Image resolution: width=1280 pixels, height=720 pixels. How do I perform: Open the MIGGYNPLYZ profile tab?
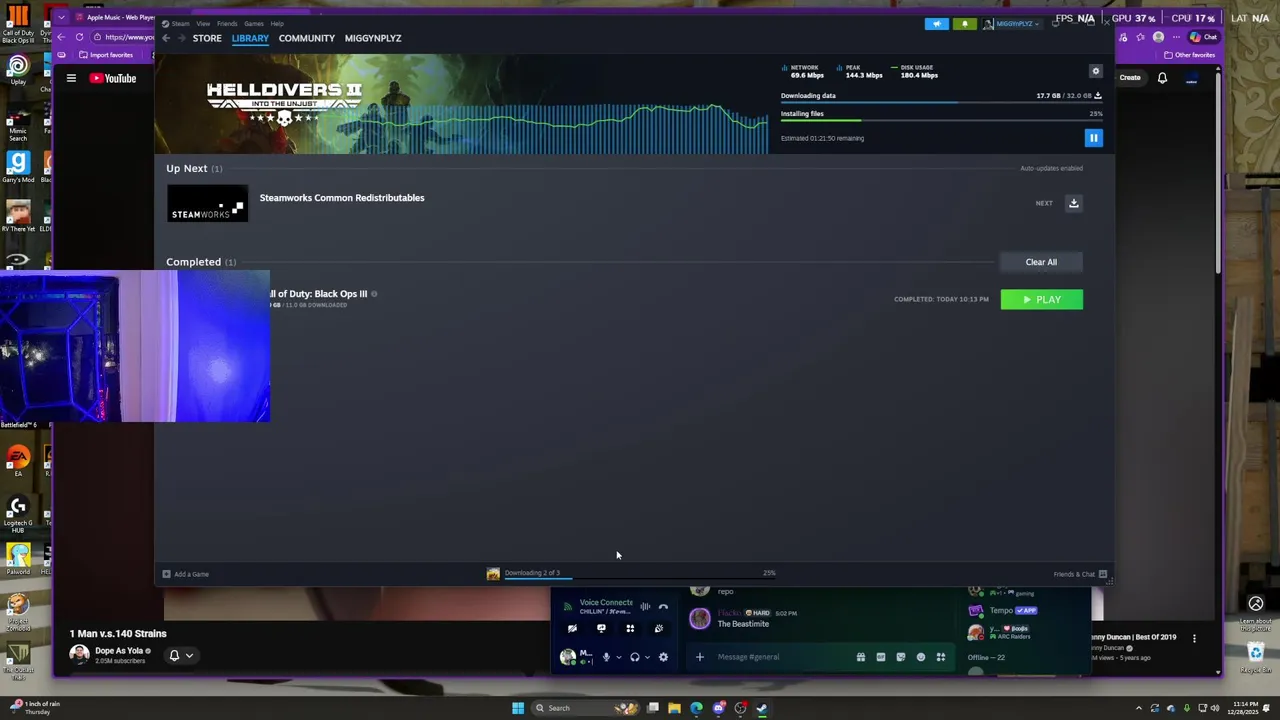click(x=373, y=38)
